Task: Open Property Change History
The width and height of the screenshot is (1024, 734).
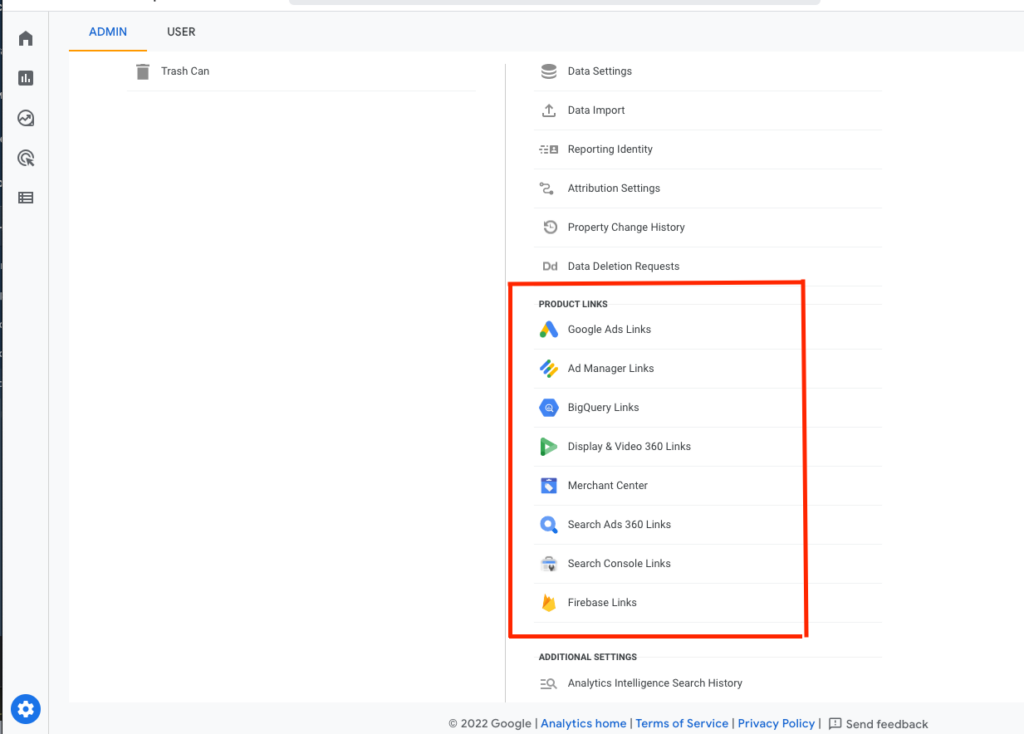Action: [x=625, y=228]
